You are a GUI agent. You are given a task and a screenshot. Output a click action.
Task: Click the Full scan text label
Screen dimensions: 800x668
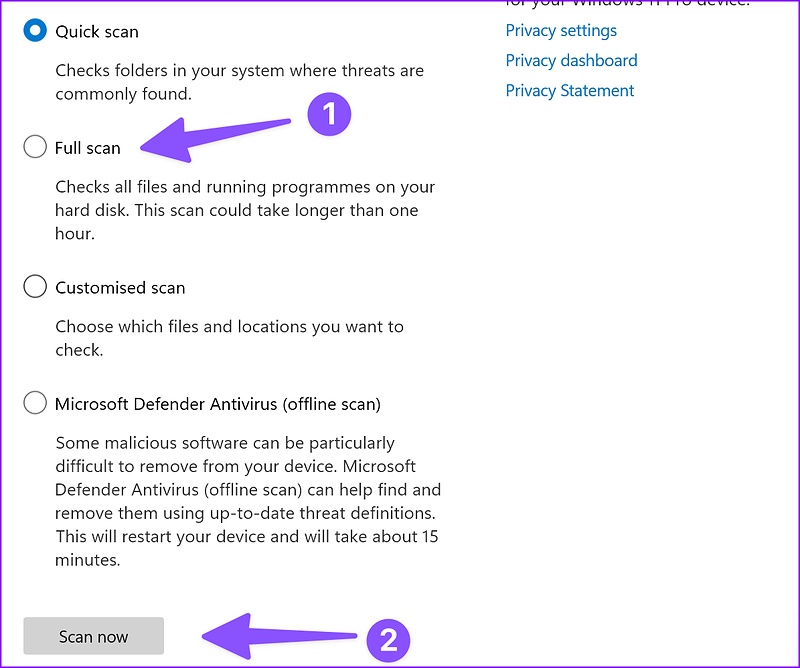pos(88,148)
